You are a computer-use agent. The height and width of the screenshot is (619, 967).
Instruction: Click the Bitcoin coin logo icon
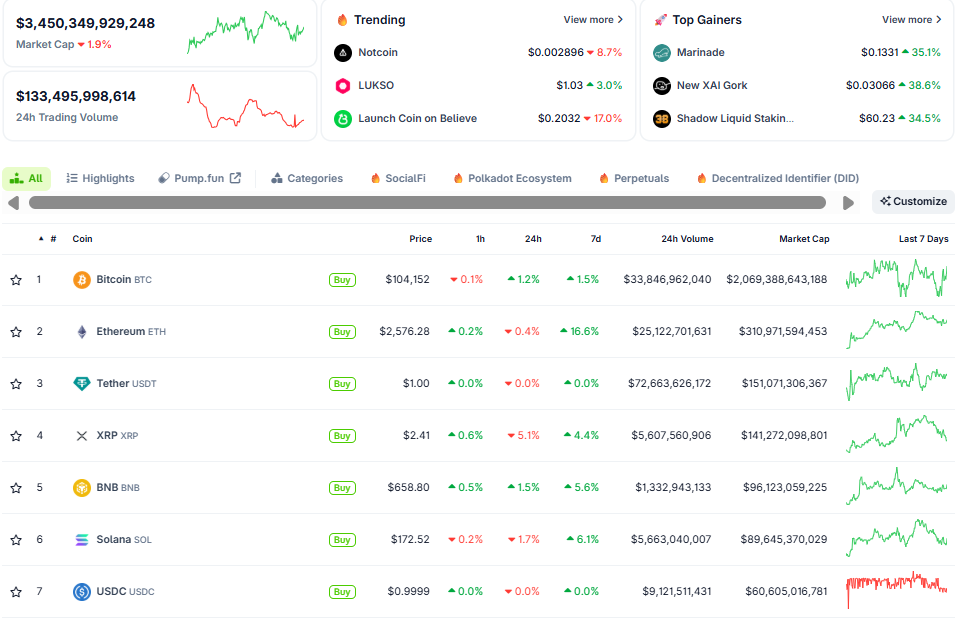tap(82, 280)
